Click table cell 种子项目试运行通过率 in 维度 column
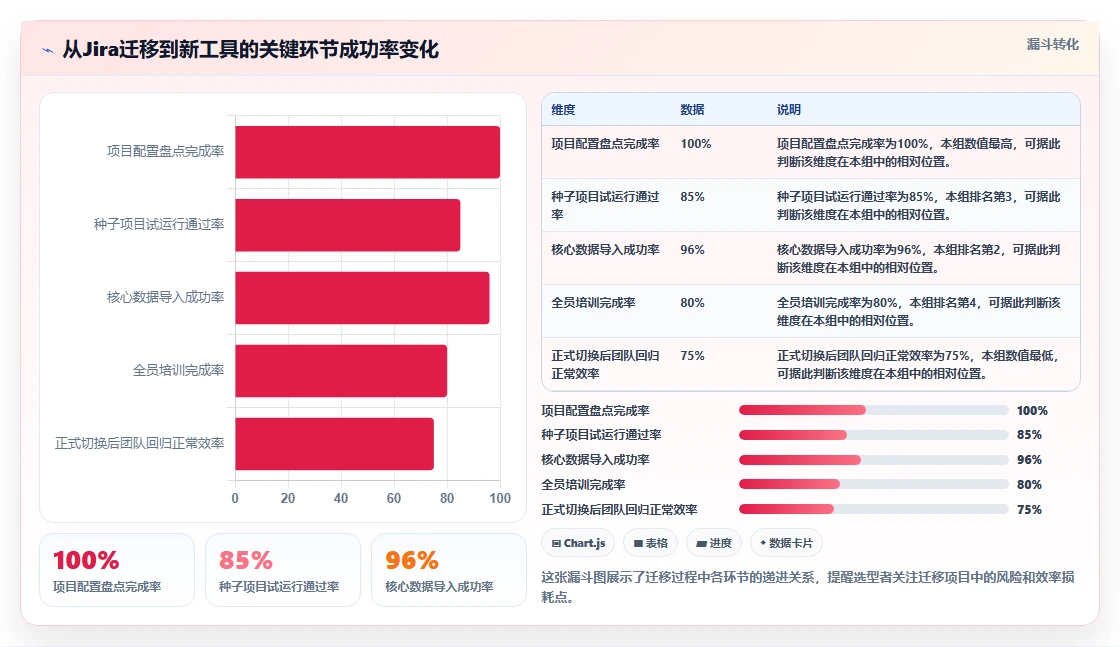 pyautogui.click(x=605, y=206)
